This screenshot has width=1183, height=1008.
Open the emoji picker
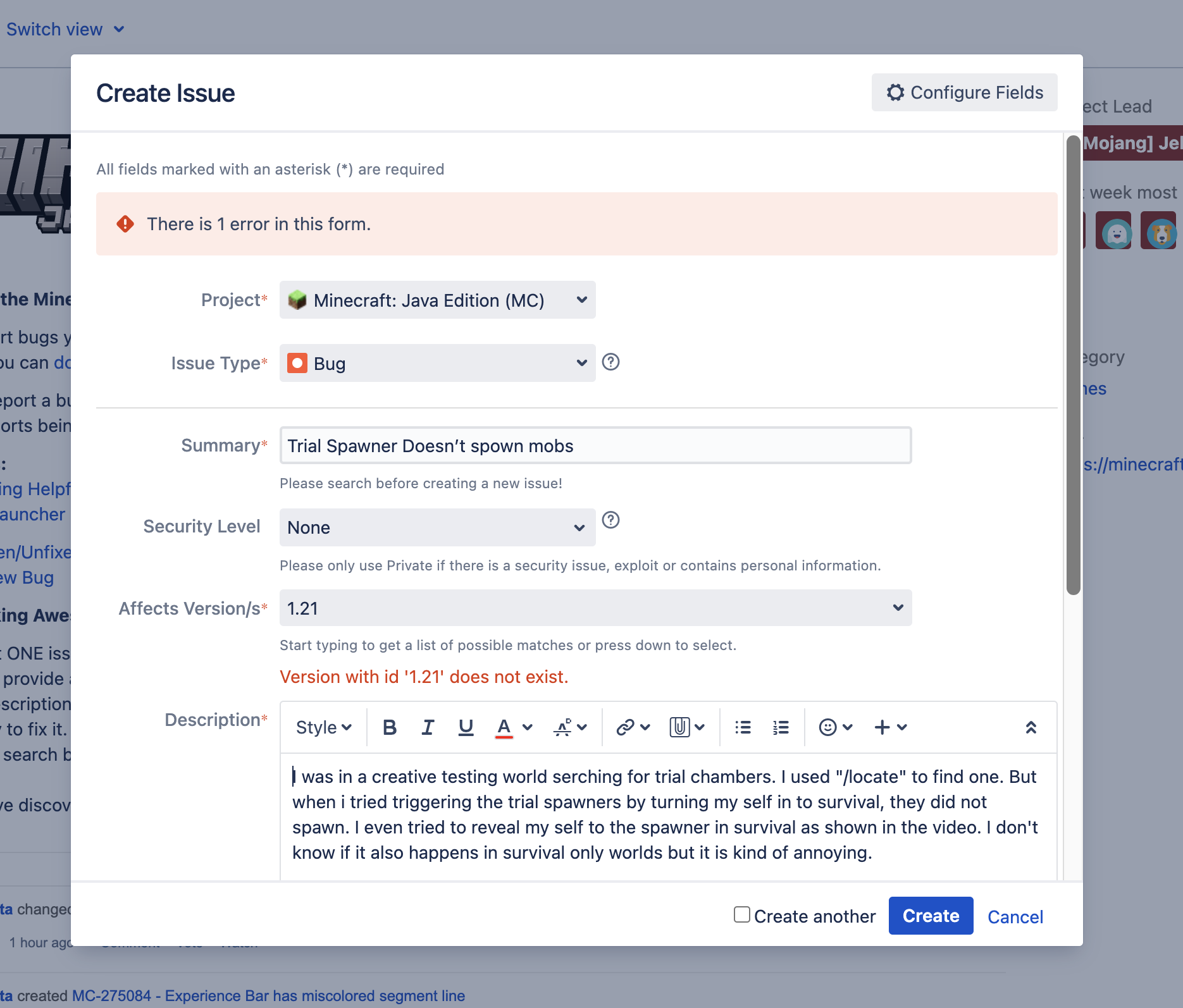tap(835, 727)
